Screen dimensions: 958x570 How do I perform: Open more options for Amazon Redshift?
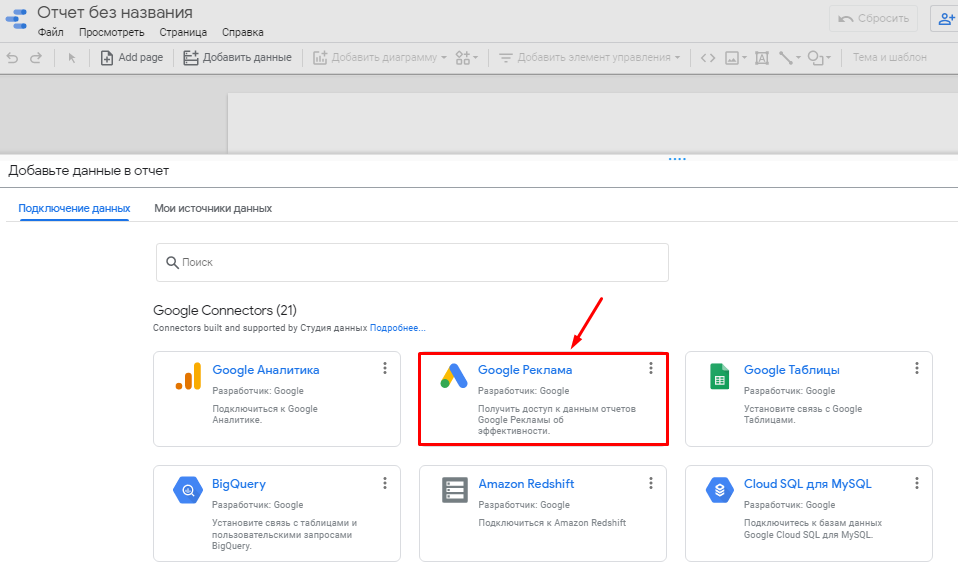[x=651, y=483]
